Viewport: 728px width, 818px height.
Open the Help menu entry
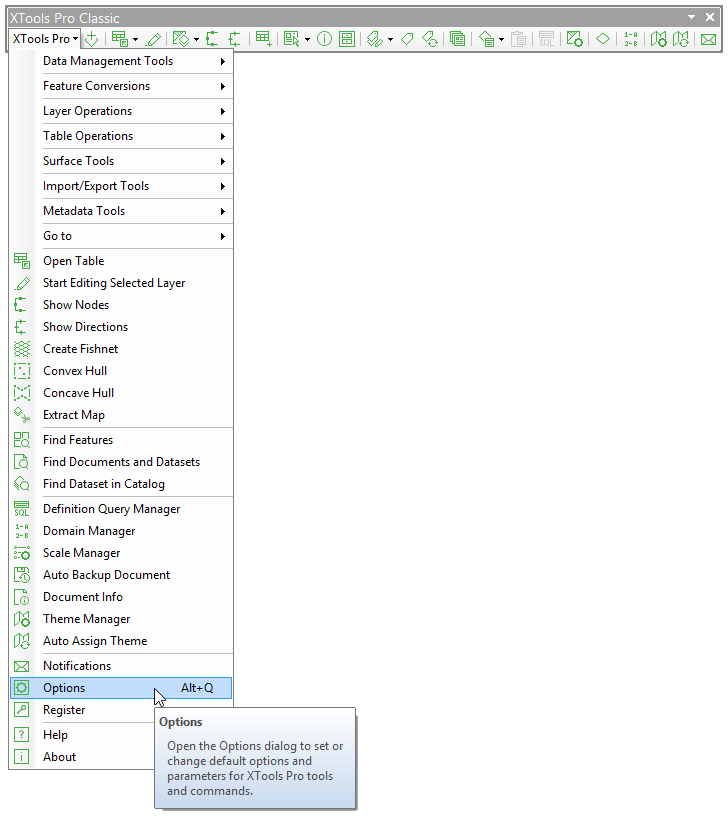point(82,735)
